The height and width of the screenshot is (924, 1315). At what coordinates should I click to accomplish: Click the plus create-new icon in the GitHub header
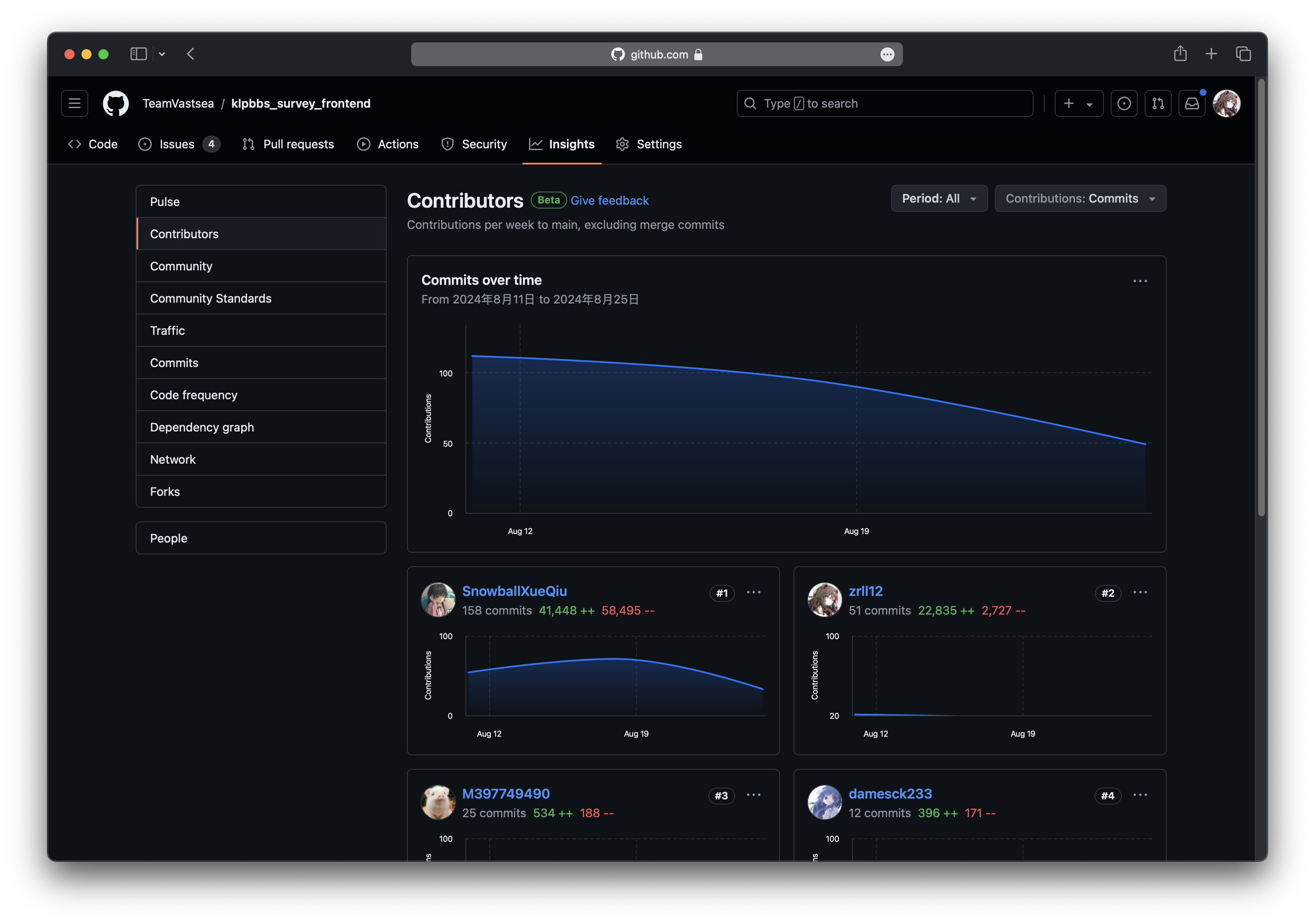1069,103
